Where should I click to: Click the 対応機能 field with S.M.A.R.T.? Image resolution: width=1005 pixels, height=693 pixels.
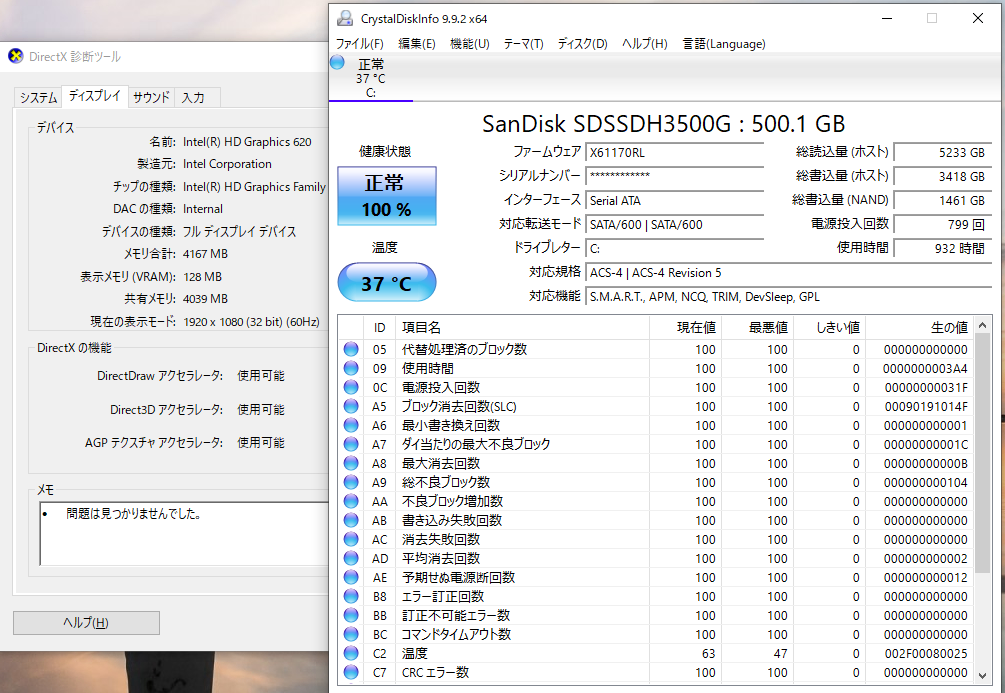pos(788,297)
